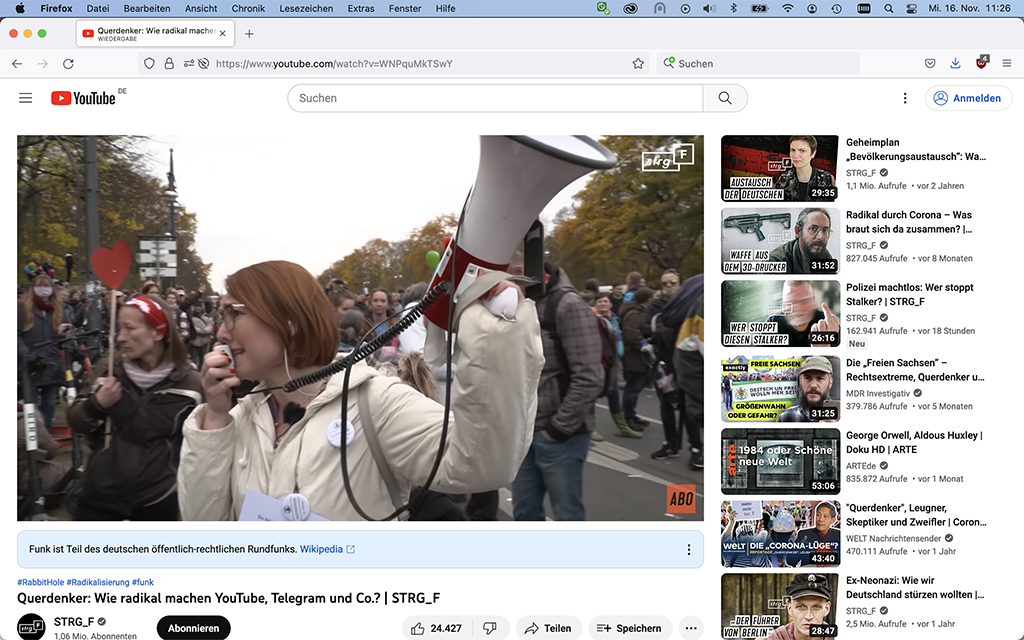Open Wi-Fi status in menu bar
Viewport: 1024px width, 640px height.
[788, 8]
